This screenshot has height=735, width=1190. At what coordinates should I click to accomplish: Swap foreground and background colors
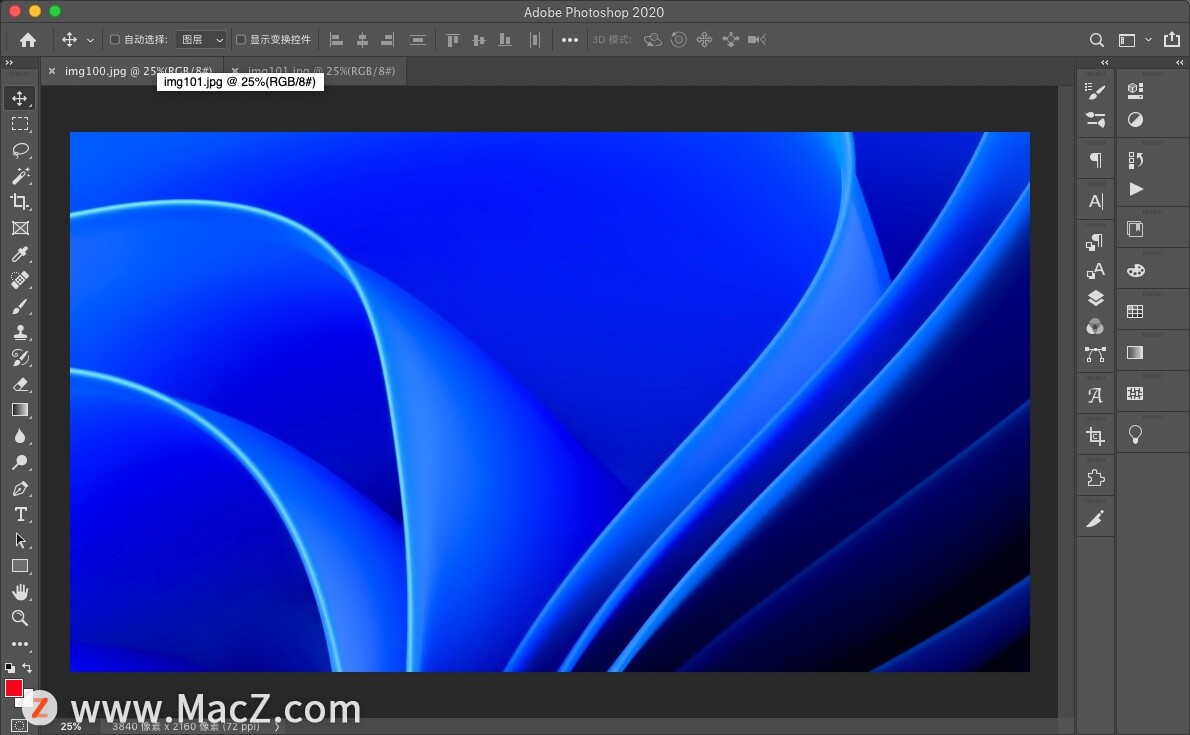27,668
